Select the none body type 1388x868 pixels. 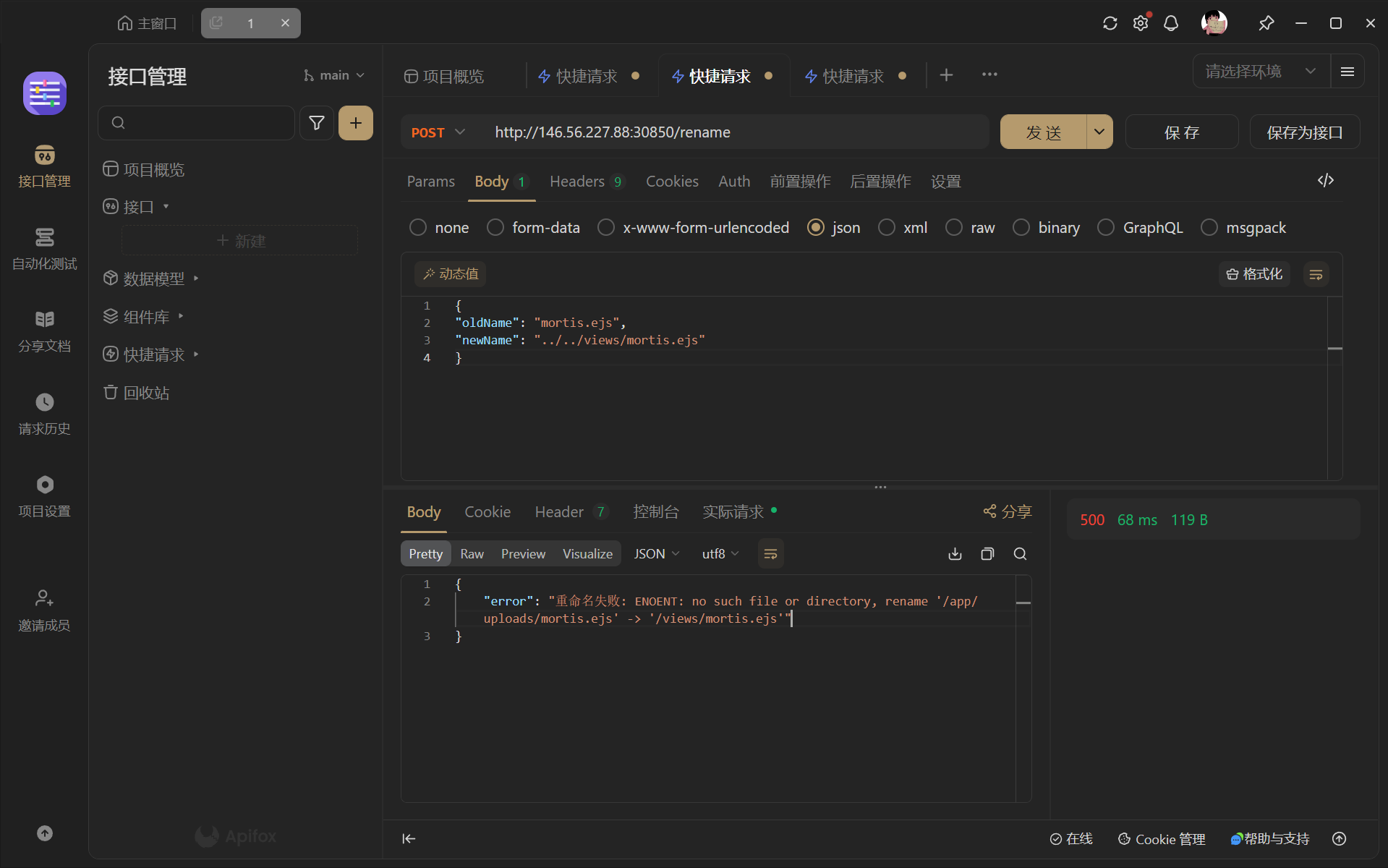(x=439, y=228)
